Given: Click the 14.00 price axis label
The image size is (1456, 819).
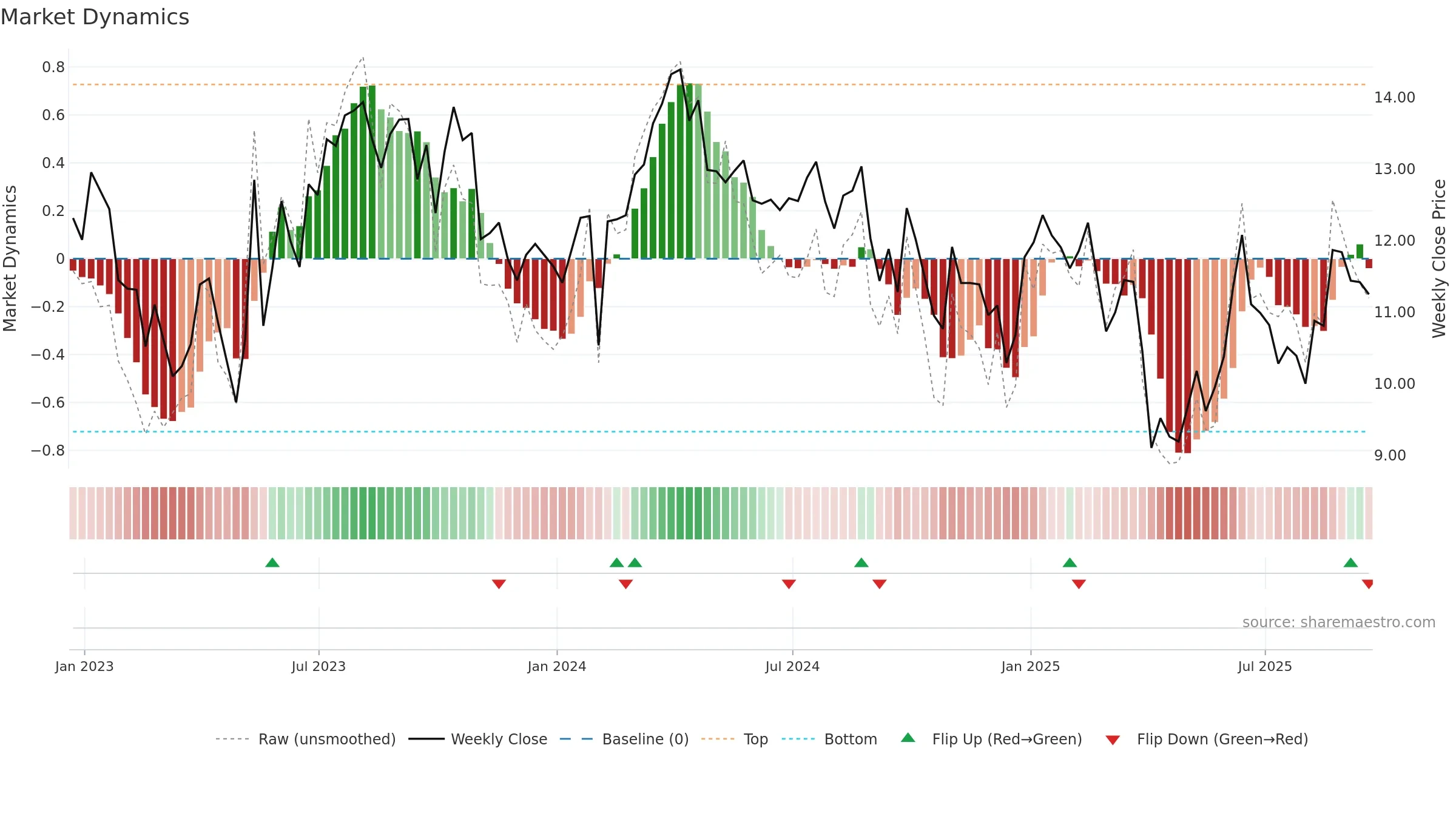Looking at the screenshot, I should 1395,97.
